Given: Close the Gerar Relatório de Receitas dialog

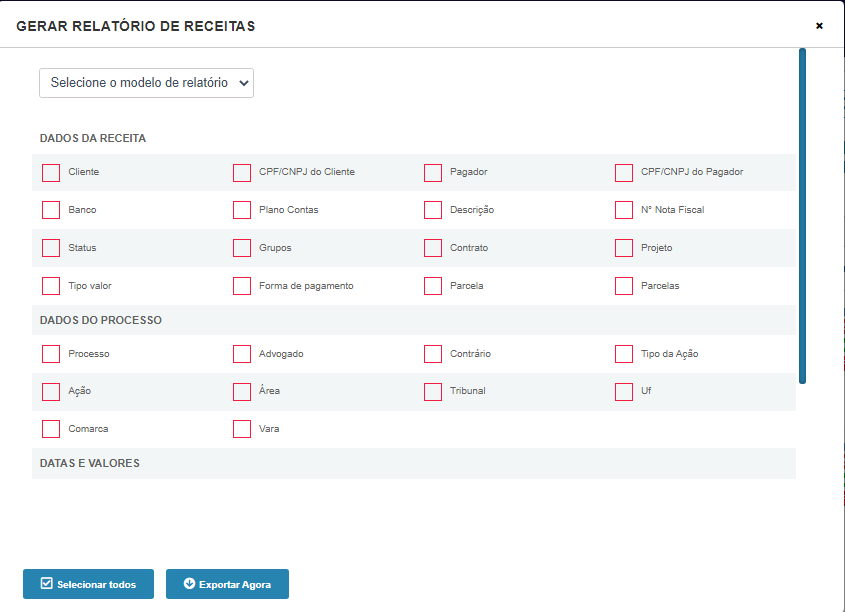Looking at the screenshot, I should pyautogui.click(x=819, y=25).
